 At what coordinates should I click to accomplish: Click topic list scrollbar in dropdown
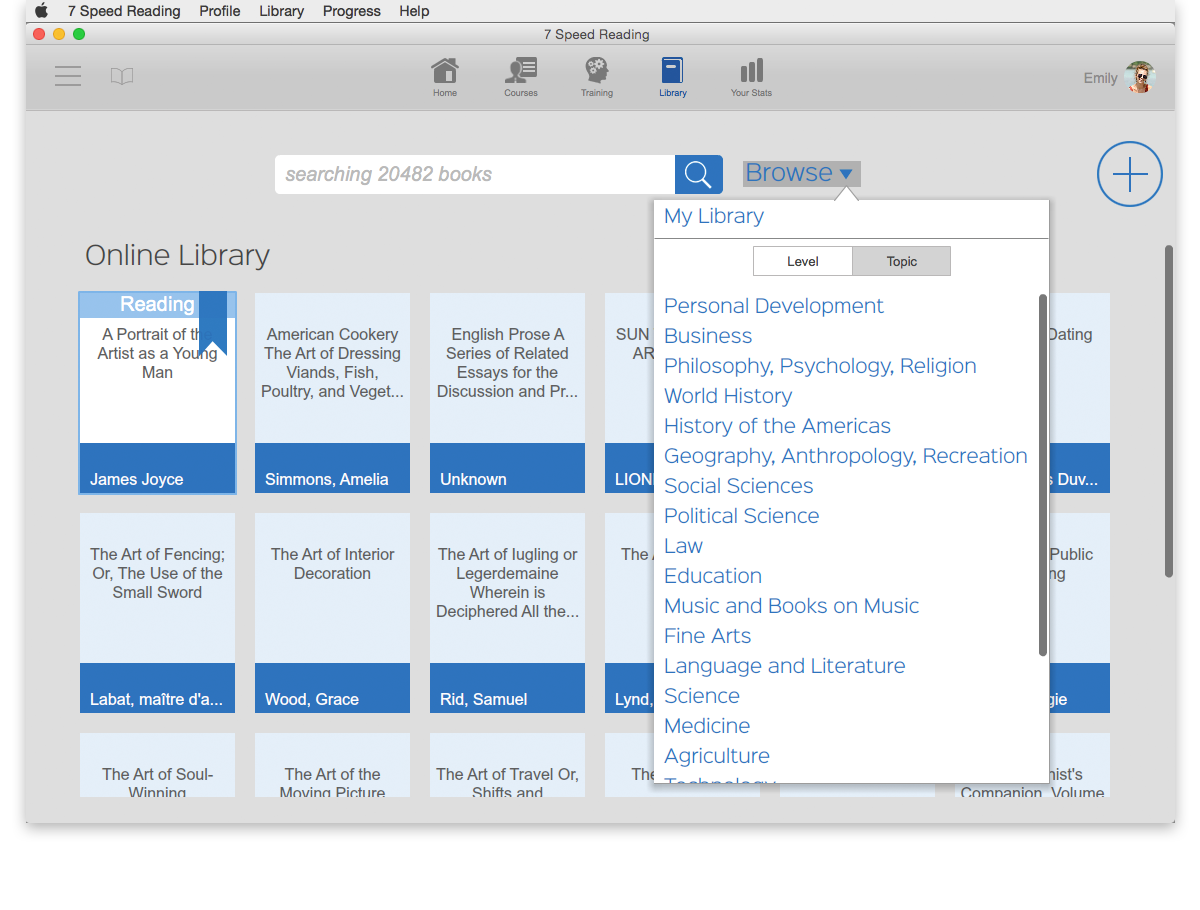coord(1043,475)
